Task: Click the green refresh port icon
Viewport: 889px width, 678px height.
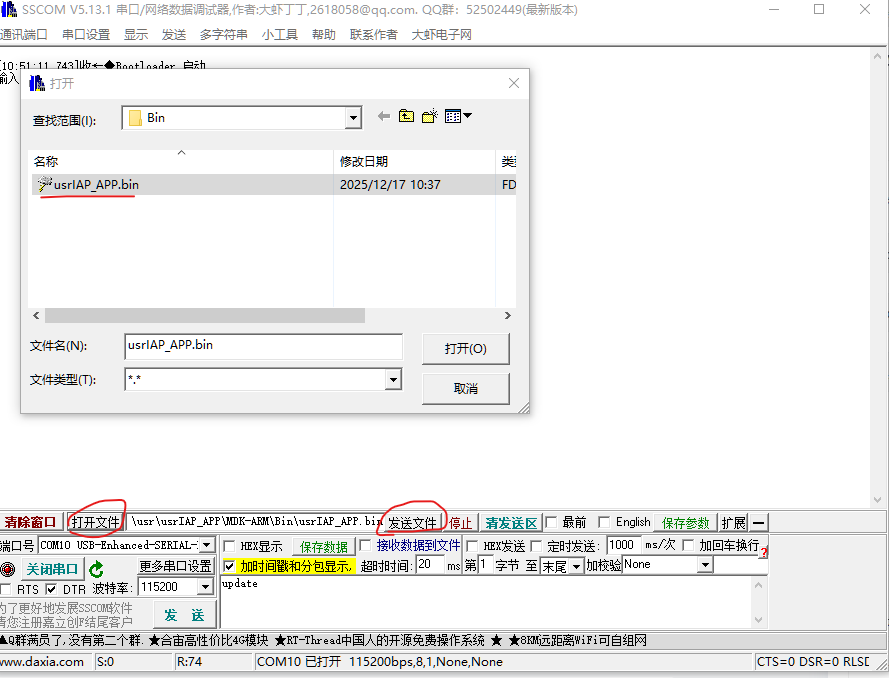Action: [x=96, y=569]
